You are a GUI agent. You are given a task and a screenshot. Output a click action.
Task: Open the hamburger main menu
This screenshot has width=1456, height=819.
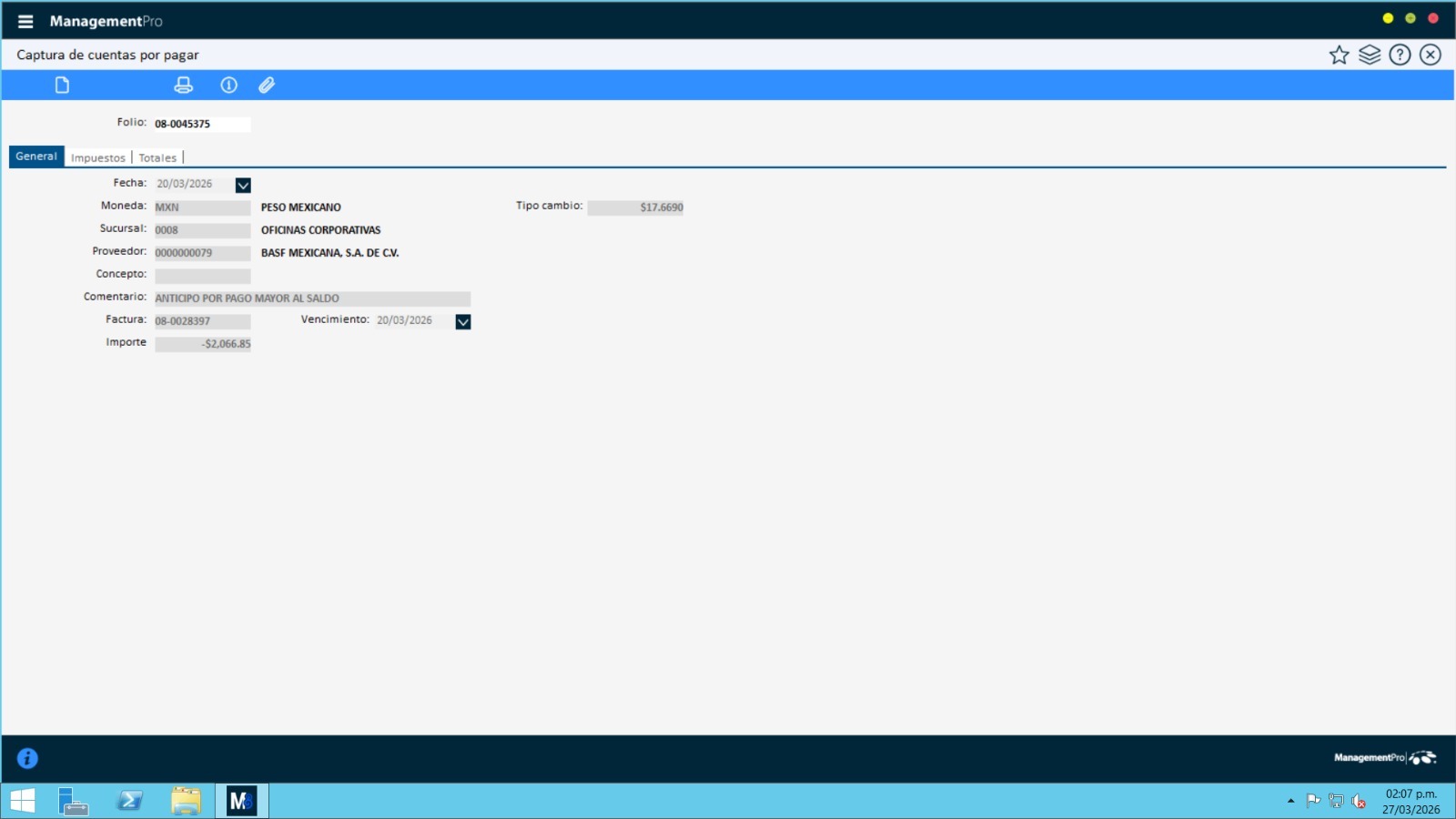tap(25, 21)
